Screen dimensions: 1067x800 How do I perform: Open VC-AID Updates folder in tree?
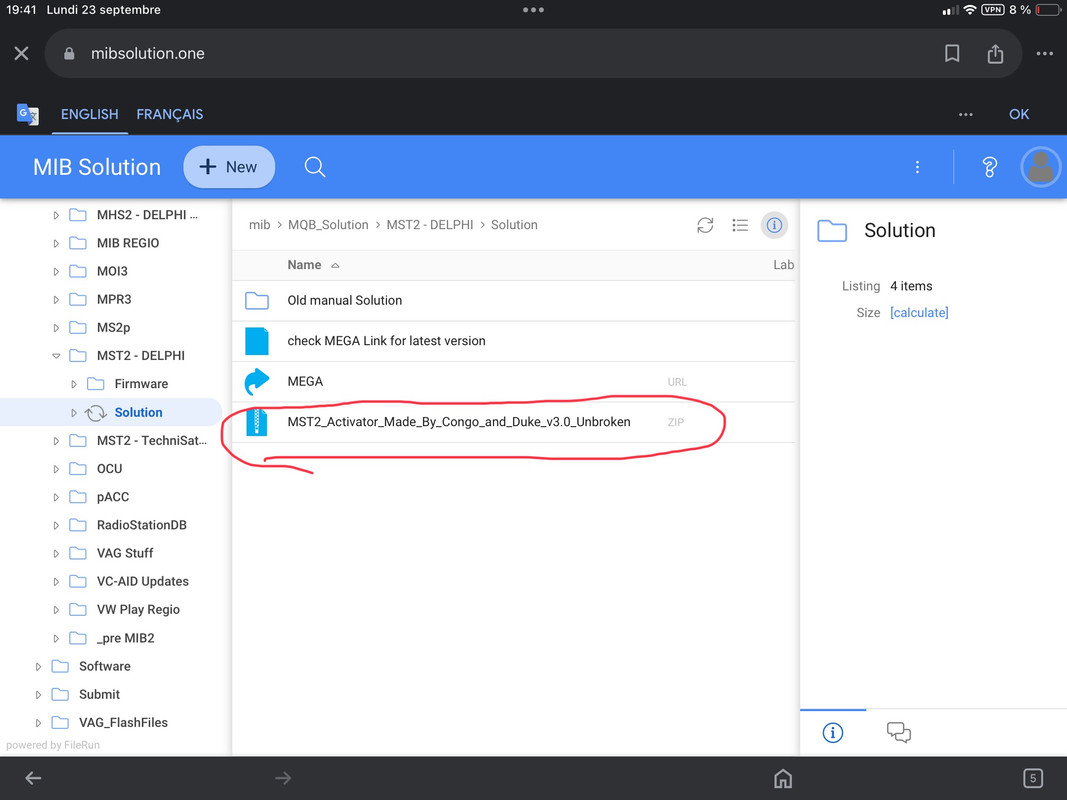142,582
